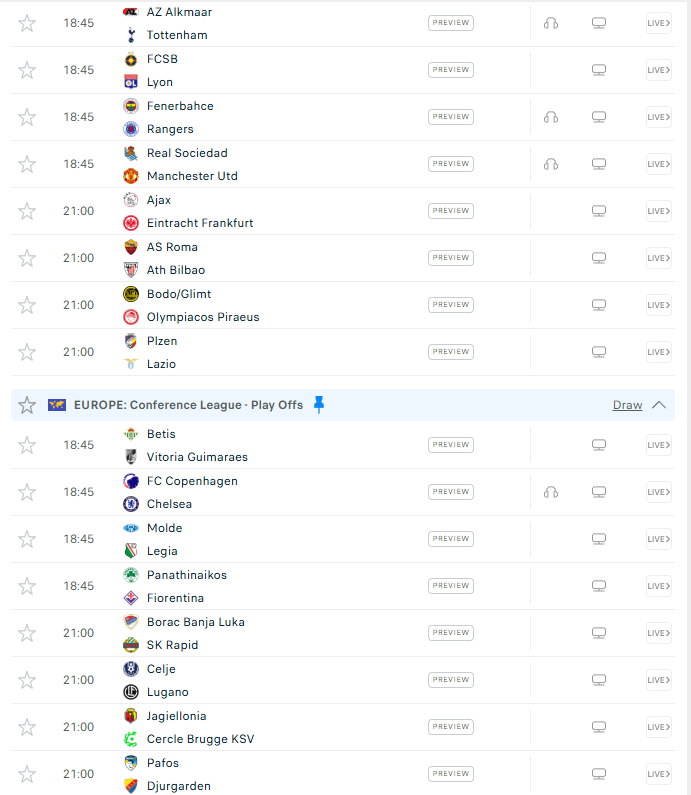Star the AS Roma vs Ath Bilbao match
This screenshot has height=795, width=691.
pyautogui.click(x=27, y=258)
